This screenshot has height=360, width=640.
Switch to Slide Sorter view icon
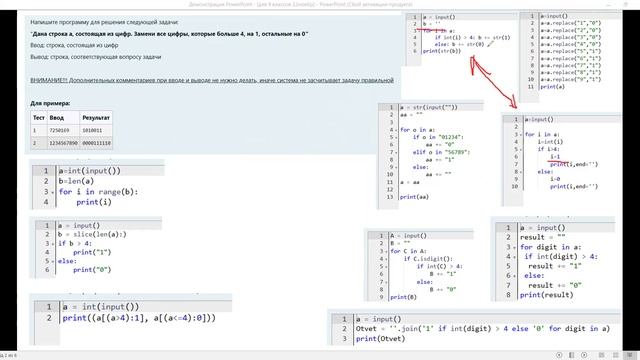pos(616,356)
